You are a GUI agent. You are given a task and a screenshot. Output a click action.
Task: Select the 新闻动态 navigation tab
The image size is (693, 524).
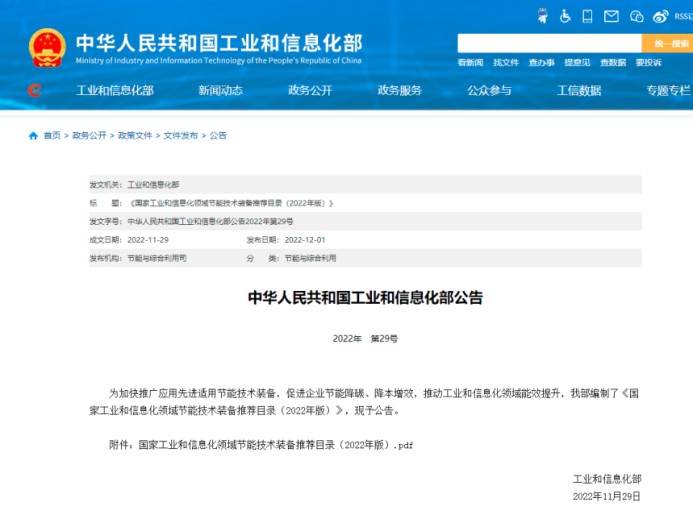click(220, 90)
